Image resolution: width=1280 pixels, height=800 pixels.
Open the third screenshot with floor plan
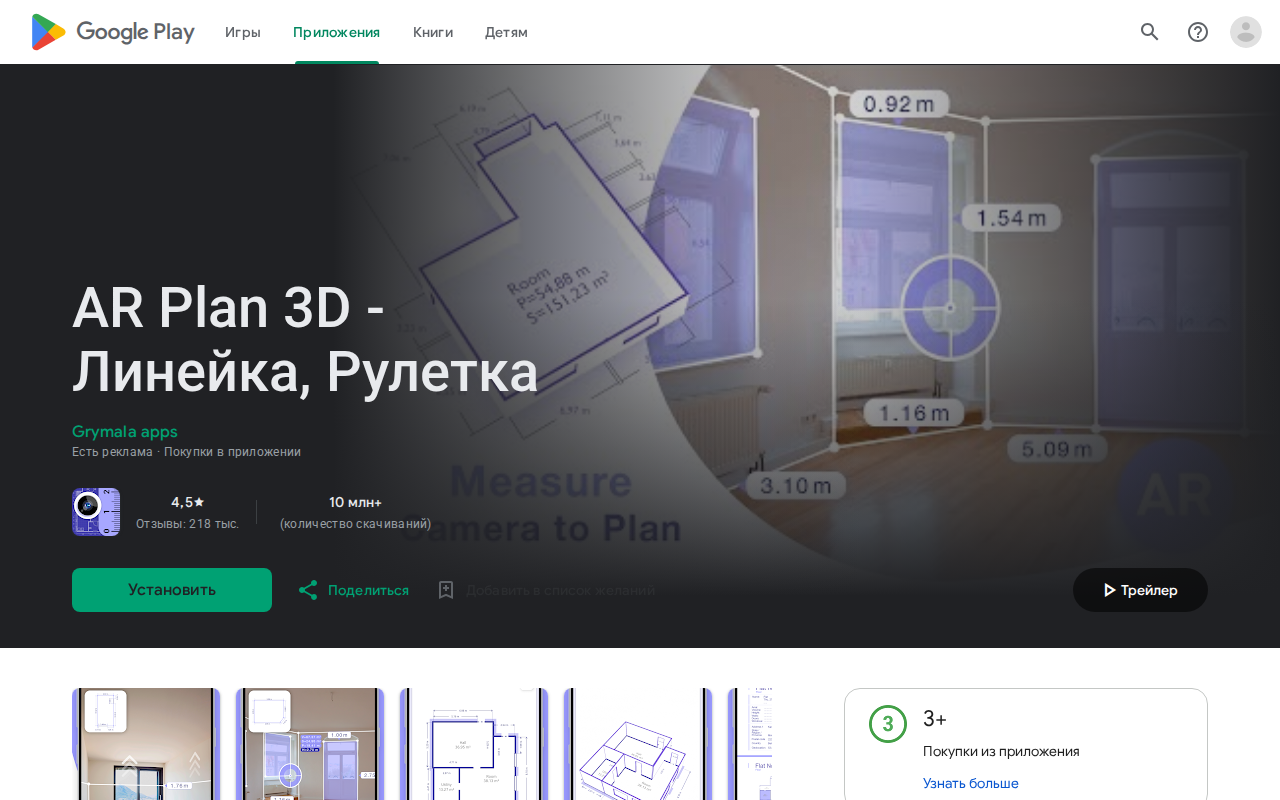tap(474, 744)
